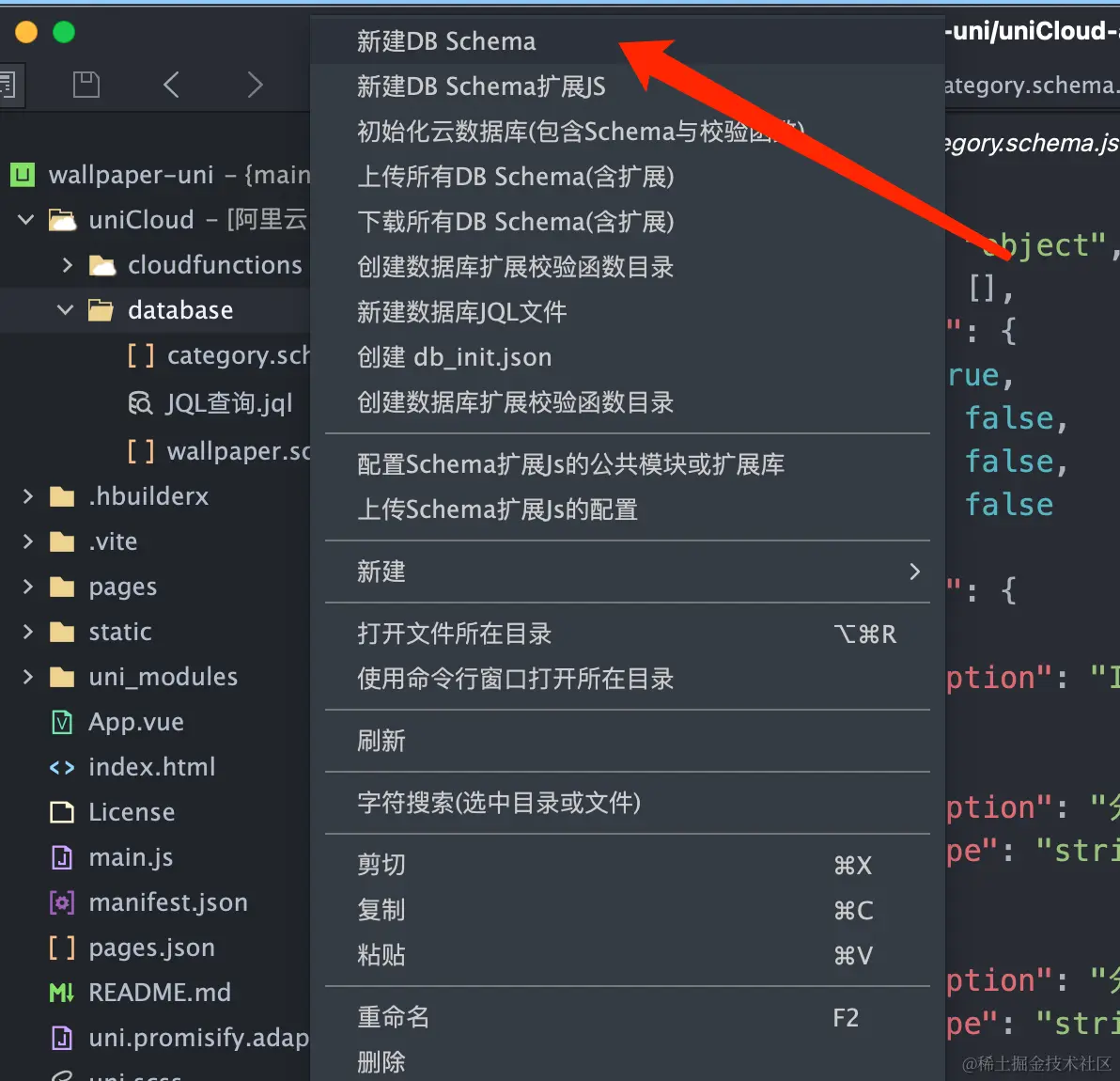Click the pages.json bracket icon
1120x1081 pixels.
(x=62, y=948)
